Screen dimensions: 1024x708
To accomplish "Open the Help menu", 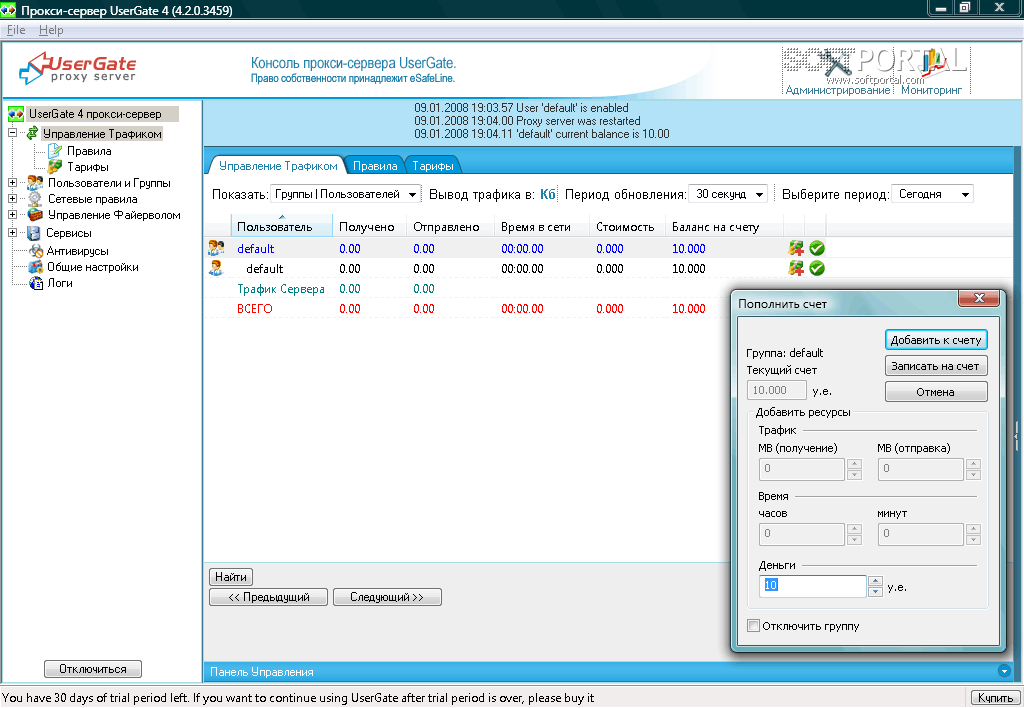I will pyautogui.click(x=51, y=30).
